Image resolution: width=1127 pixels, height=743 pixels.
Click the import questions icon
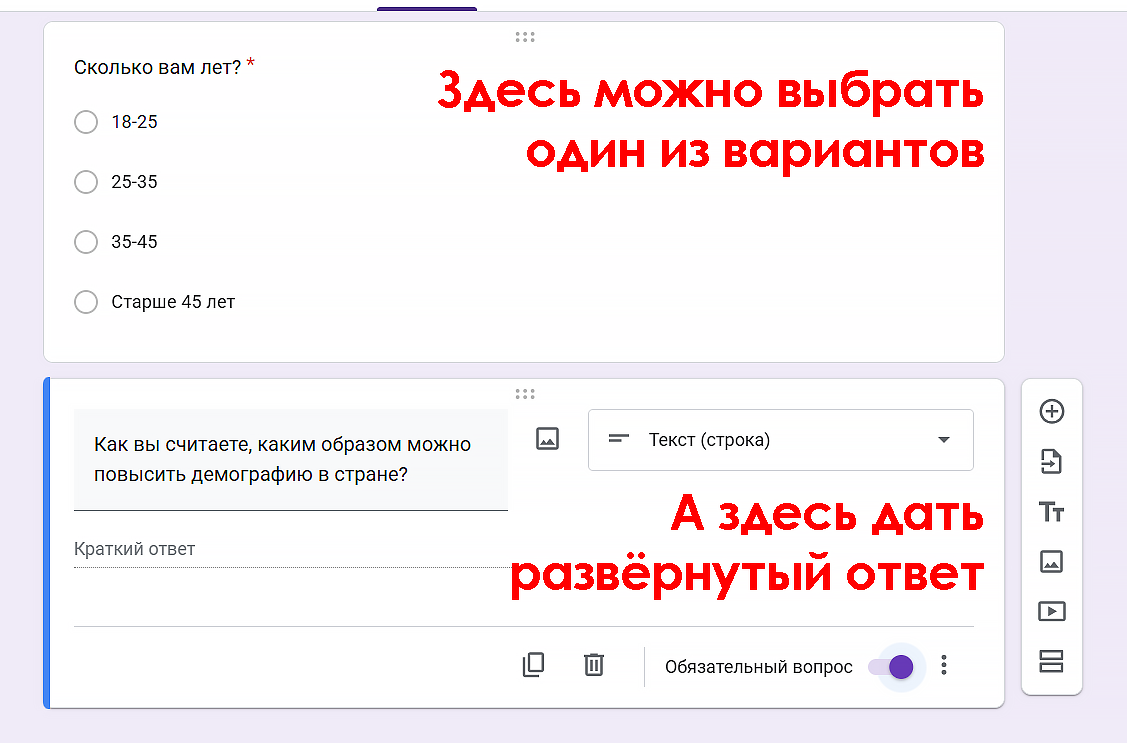[x=1051, y=461]
